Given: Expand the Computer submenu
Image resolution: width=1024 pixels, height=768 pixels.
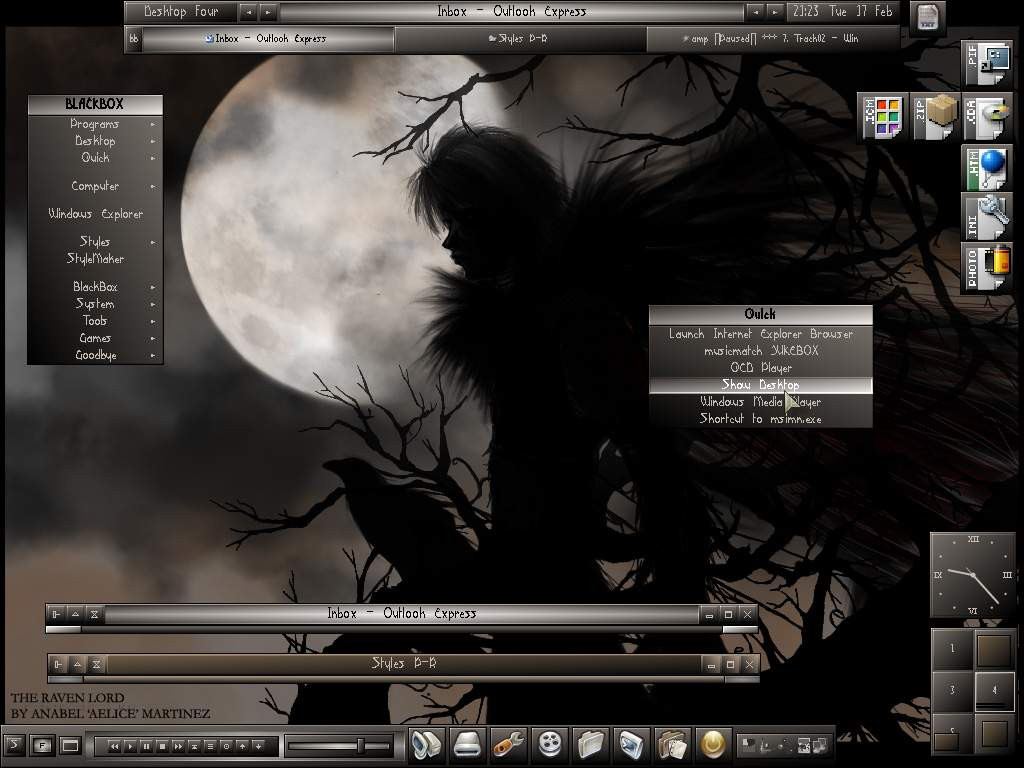Looking at the screenshot, I should [95, 186].
